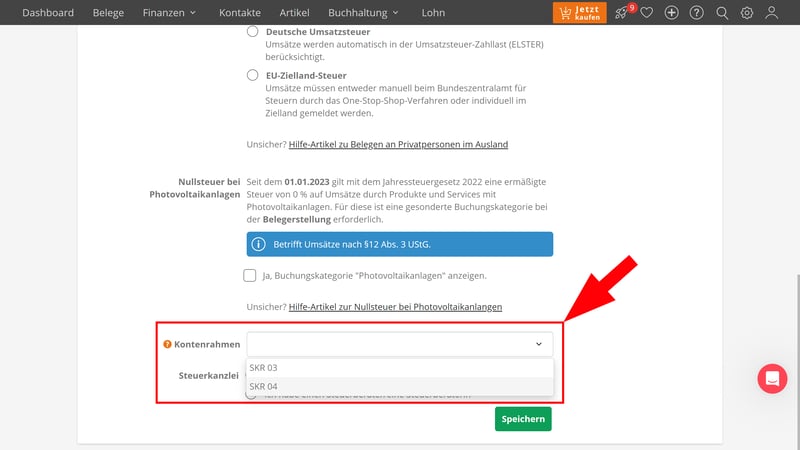
Task: Open the Buchhaltung menu
Action: click(x=363, y=13)
